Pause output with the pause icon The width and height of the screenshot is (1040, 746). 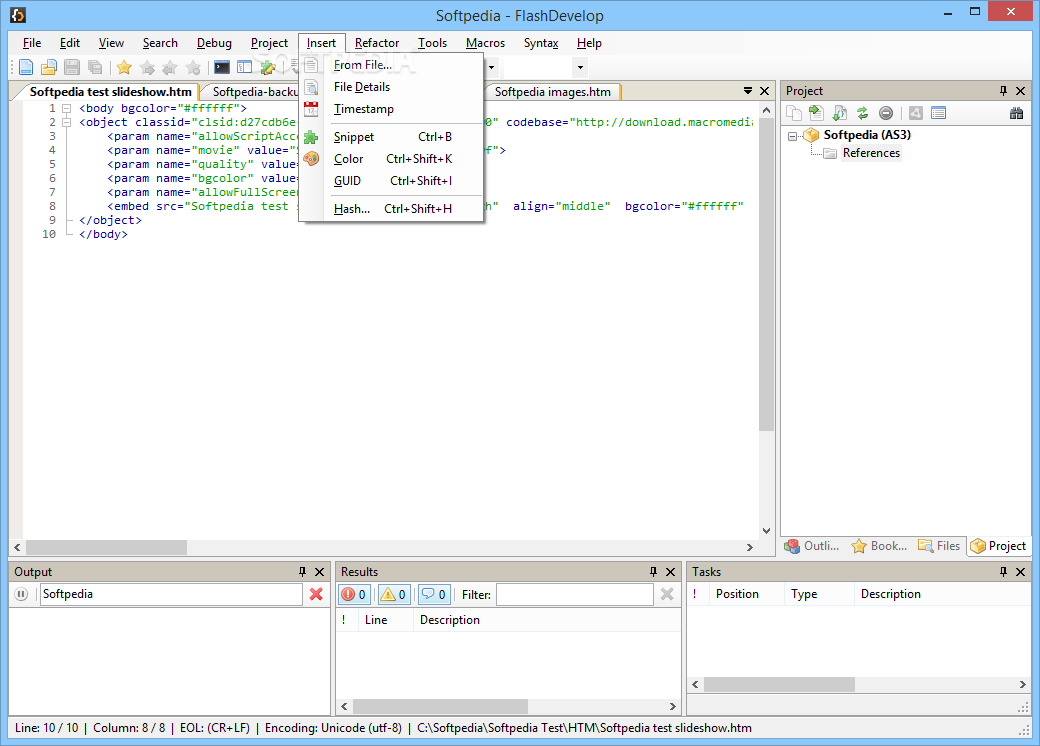click(21, 594)
